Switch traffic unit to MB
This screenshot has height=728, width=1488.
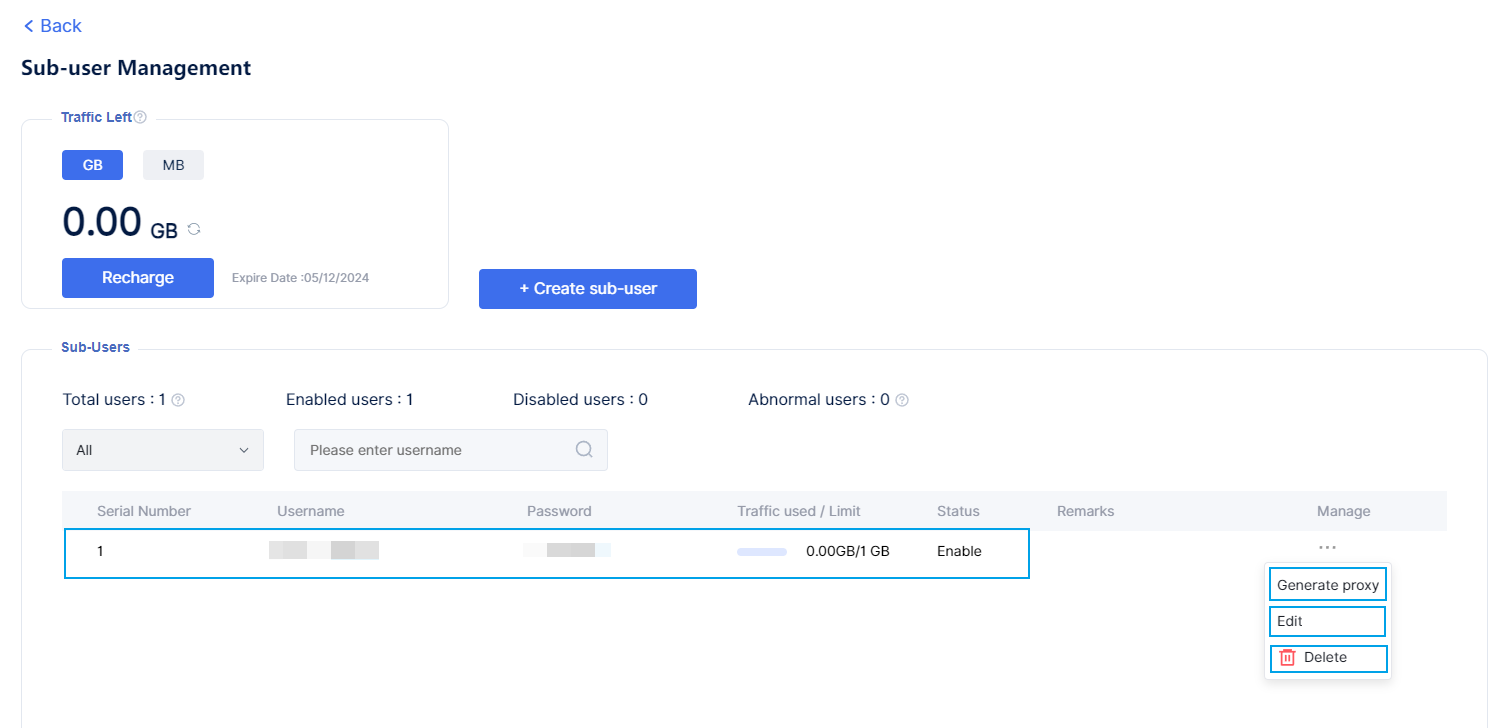173,165
